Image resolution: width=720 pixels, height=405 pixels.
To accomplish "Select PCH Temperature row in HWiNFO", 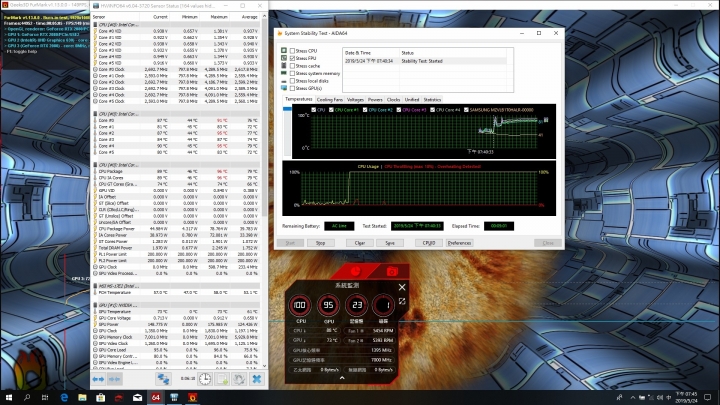I will point(177,292).
